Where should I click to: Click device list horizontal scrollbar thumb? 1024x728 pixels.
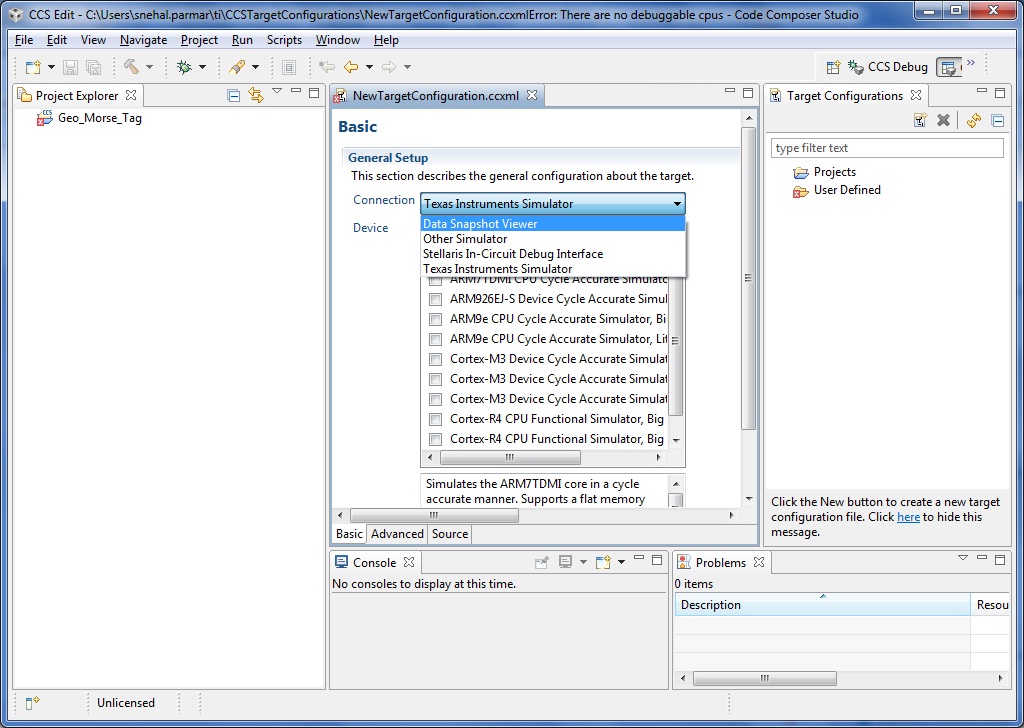(509, 458)
